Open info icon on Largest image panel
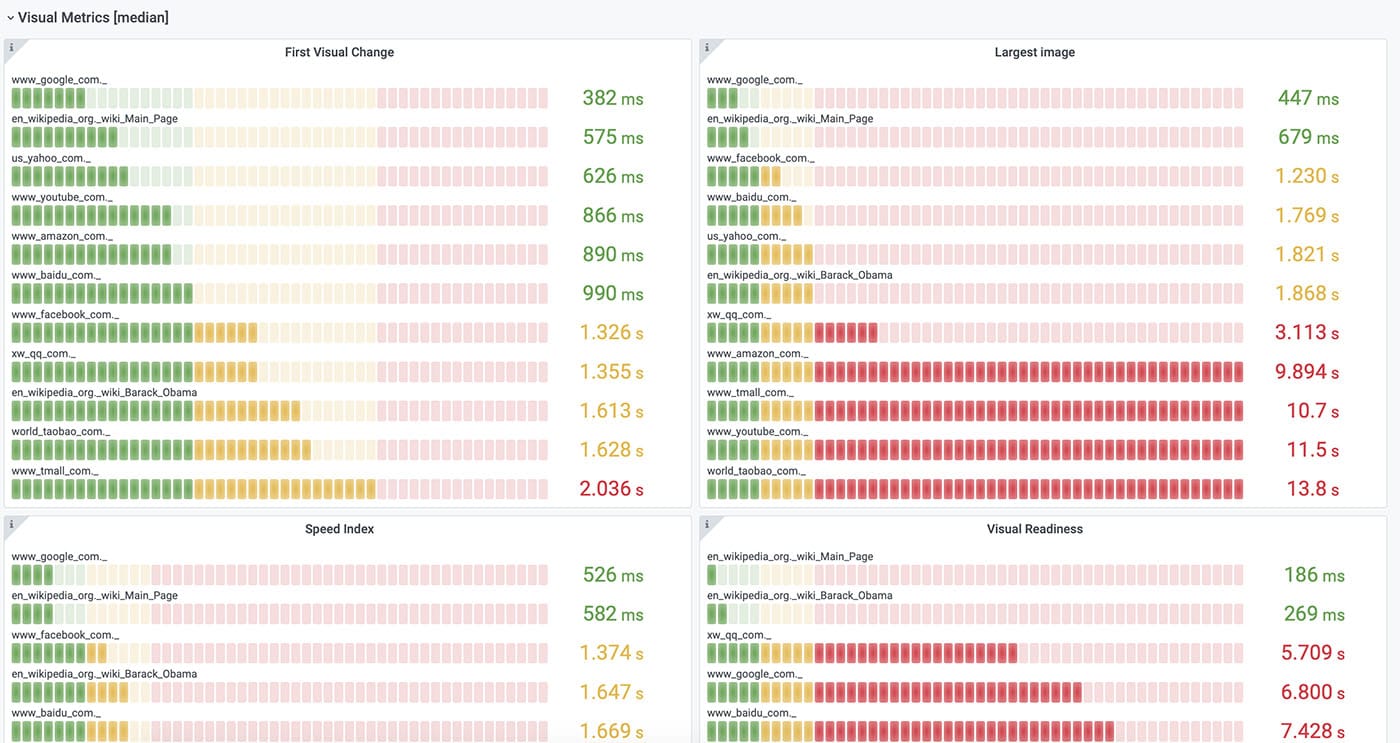The height and width of the screenshot is (743, 1400). coord(706,47)
